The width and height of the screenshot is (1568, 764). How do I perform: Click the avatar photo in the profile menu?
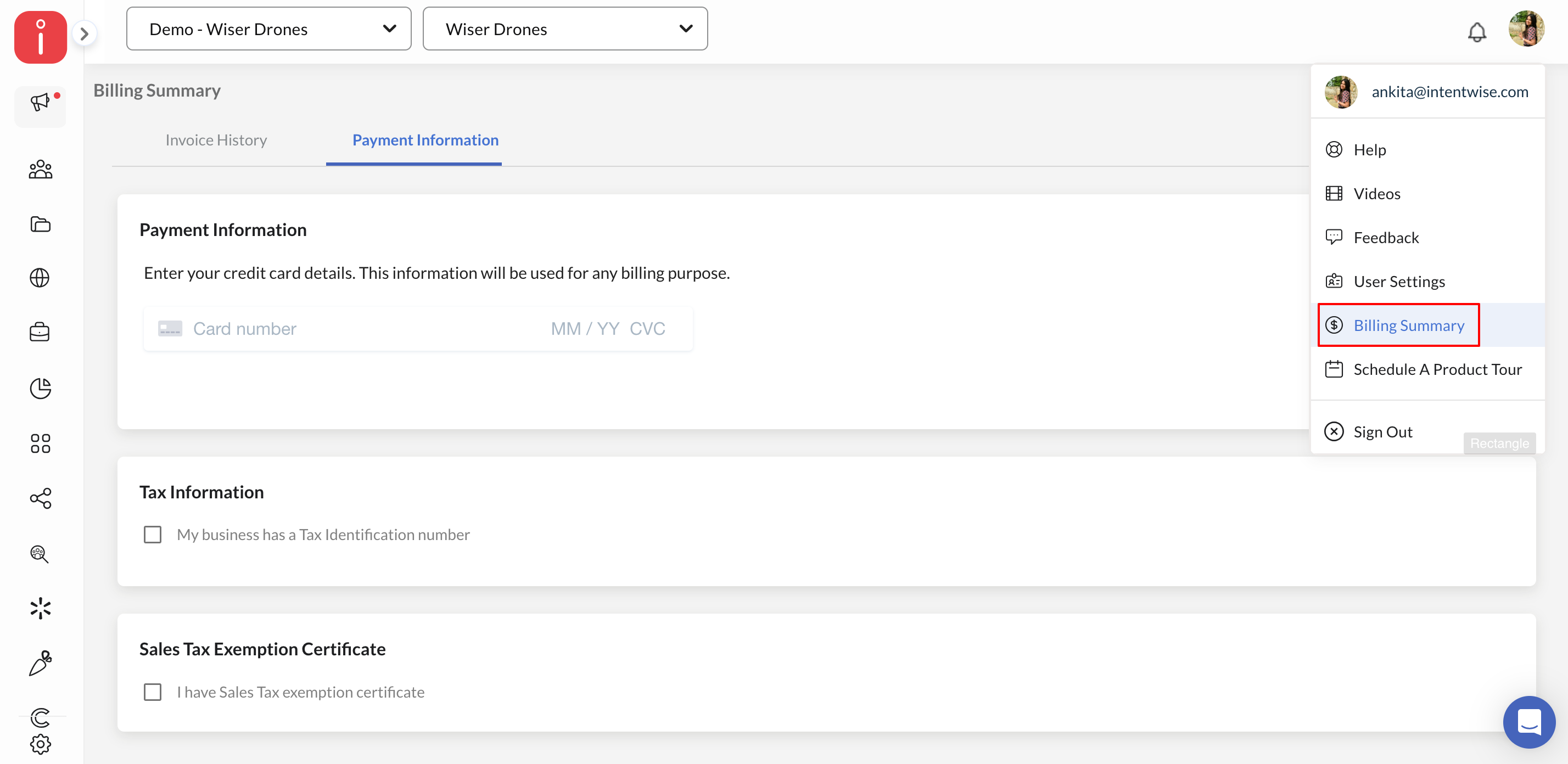1341,92
